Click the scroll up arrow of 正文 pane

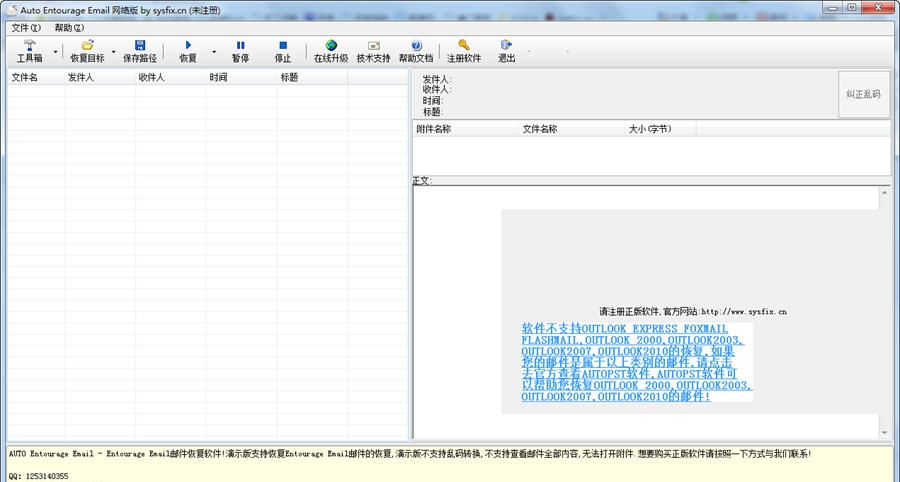point(885,193)
